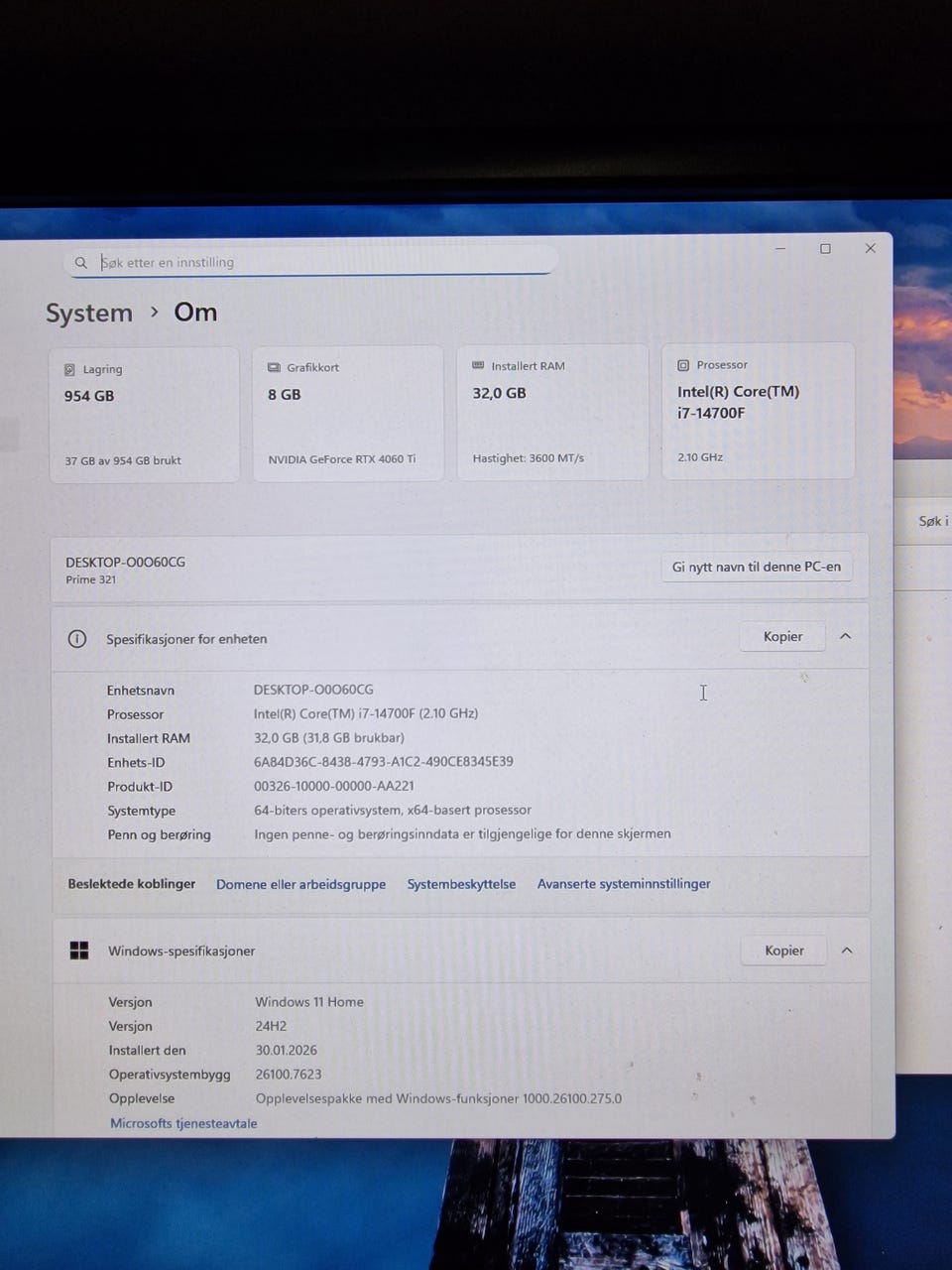
Task: Collapse the Spesifikasjoner for enheten section
Action: tap(845, 637)
